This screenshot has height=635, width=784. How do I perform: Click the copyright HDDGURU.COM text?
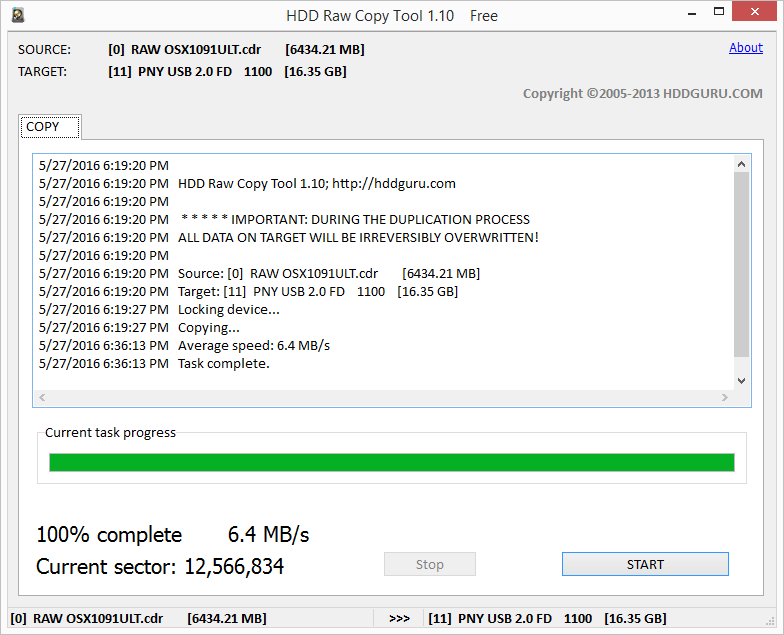(642, 94)
